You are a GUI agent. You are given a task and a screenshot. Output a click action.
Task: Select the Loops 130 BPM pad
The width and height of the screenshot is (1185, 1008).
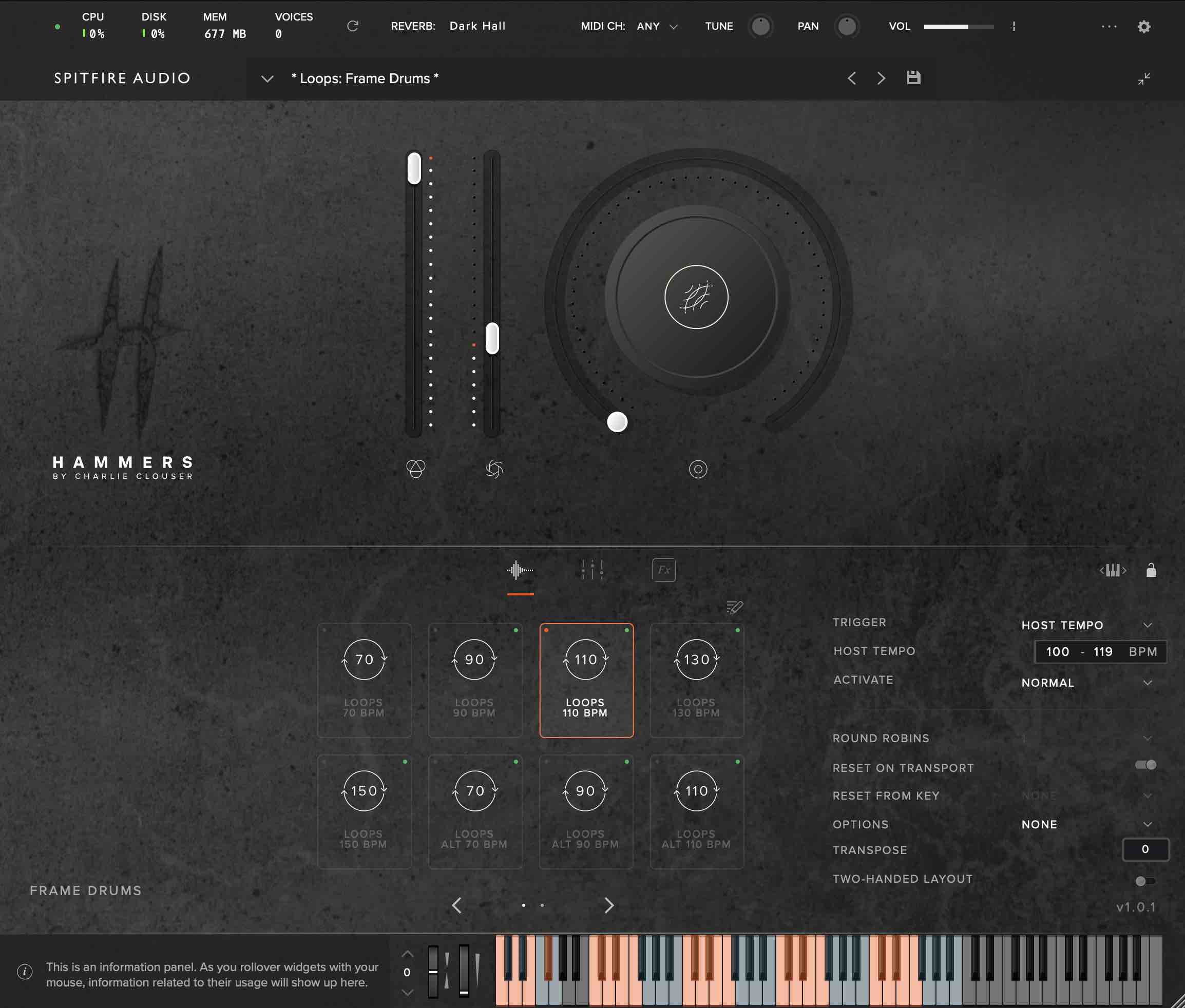tap(697, 681)
